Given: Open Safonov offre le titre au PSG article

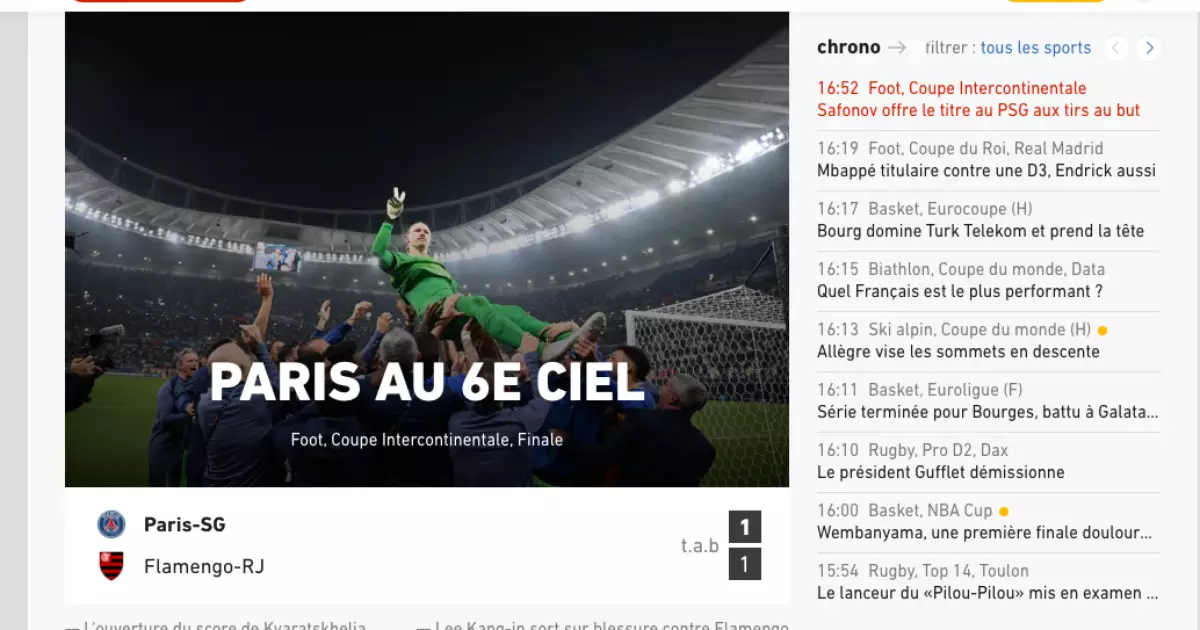Looking at the screenshot, I should (978, 110).
